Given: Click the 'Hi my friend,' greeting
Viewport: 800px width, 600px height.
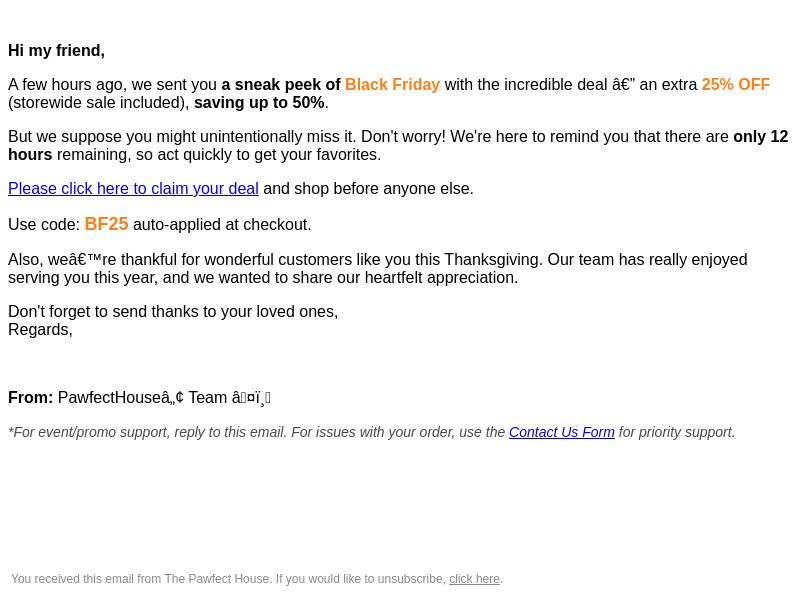Looking at the screenshot, I should [x=57, y=51].
